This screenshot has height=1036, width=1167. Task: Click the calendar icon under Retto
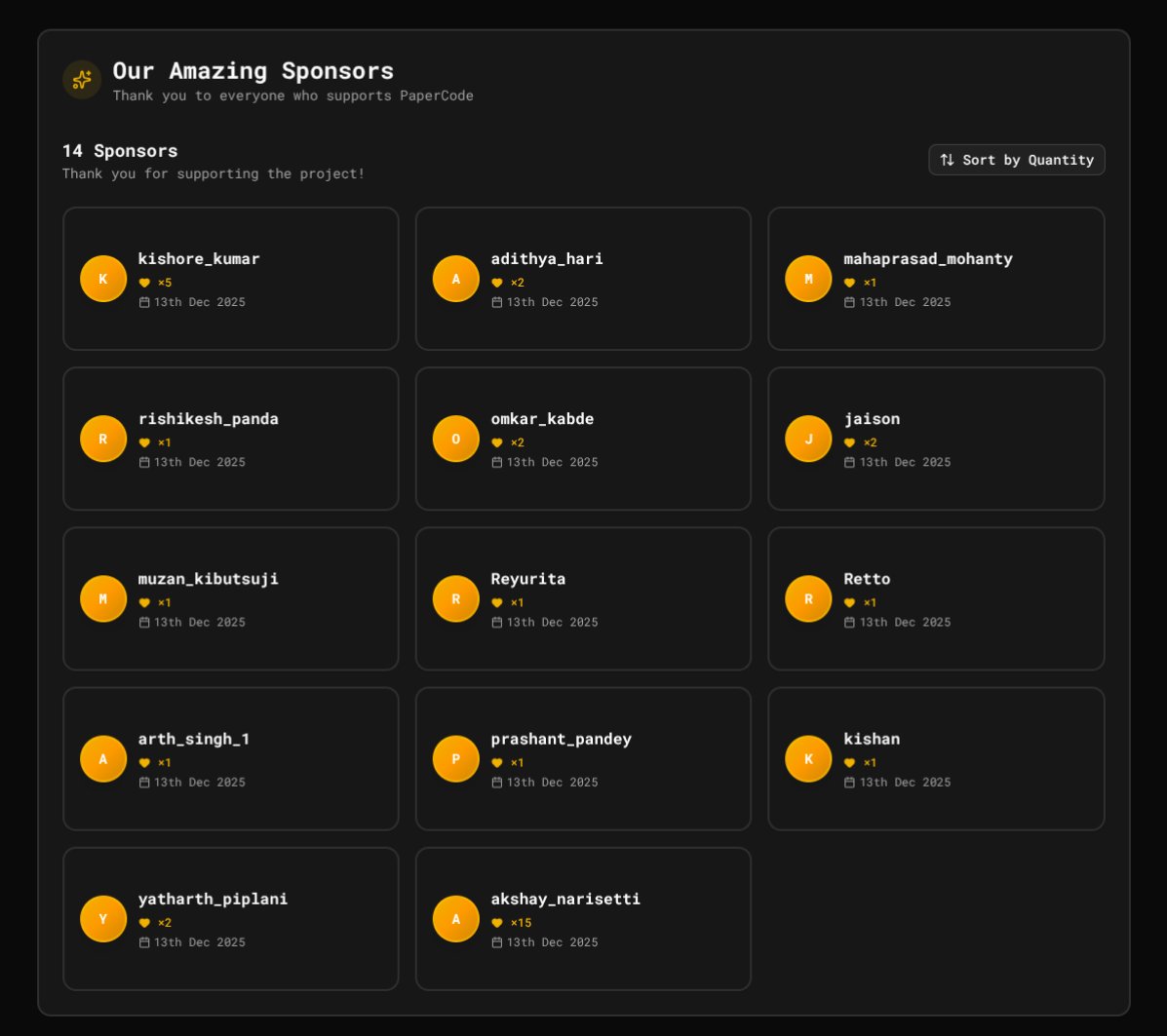point(849,622)
